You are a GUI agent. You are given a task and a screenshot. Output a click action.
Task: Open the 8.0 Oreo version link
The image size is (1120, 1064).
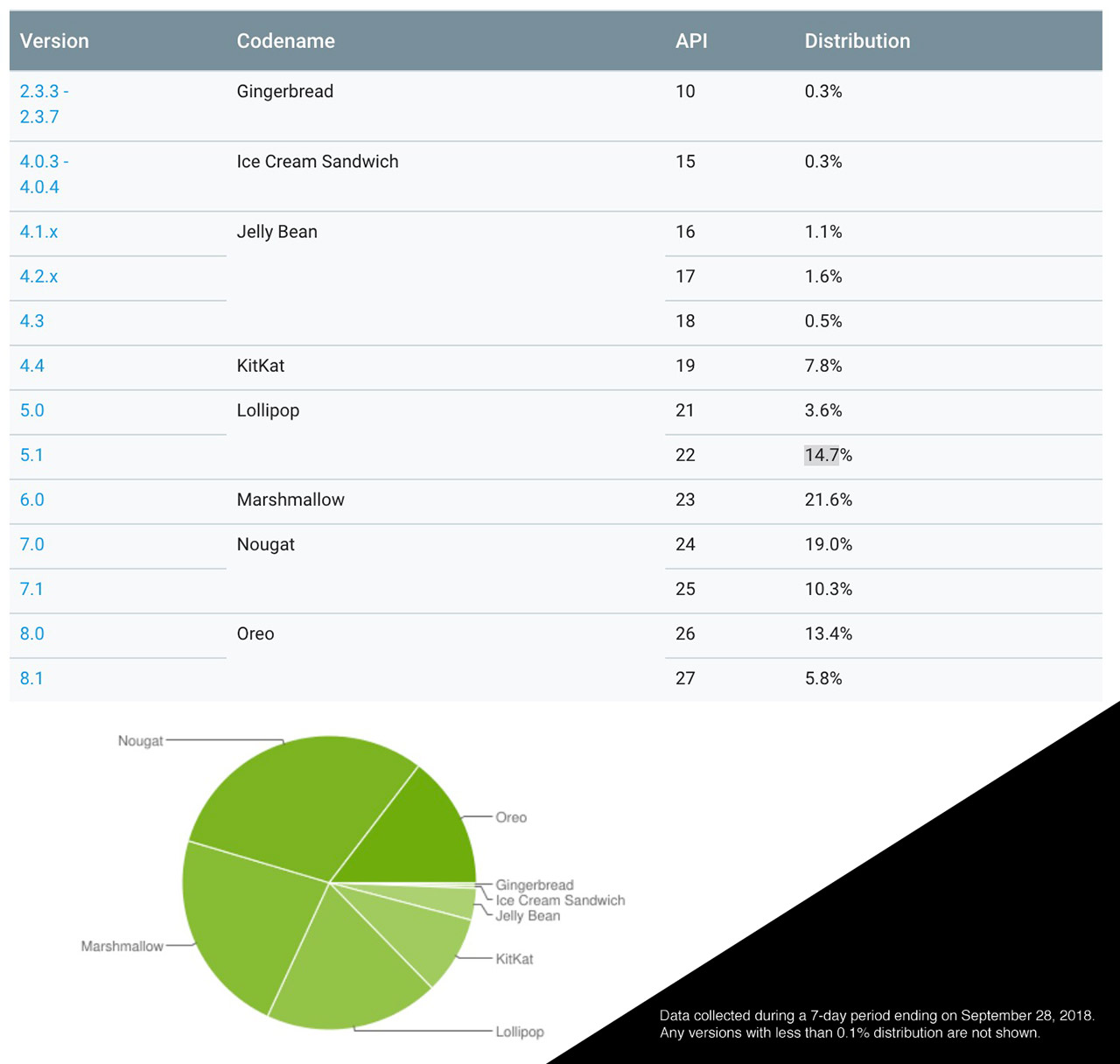pos(32,633)
